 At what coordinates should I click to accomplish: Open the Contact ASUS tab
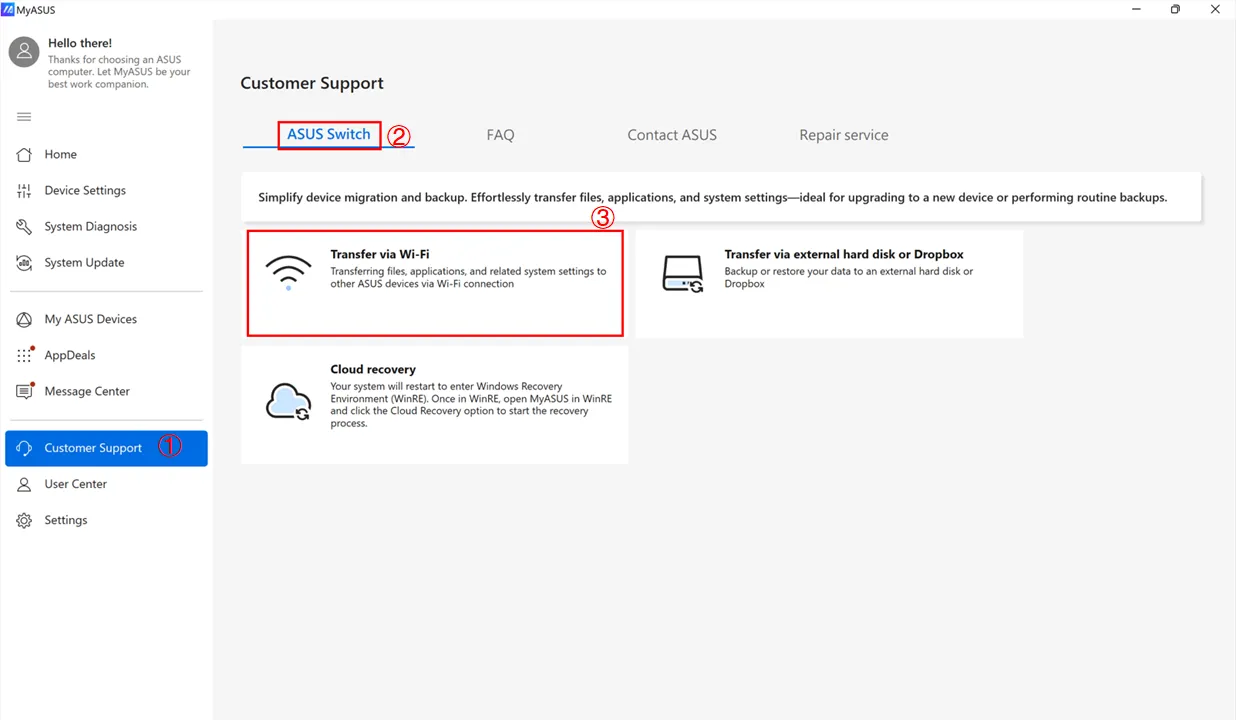[x=671, y=134]
